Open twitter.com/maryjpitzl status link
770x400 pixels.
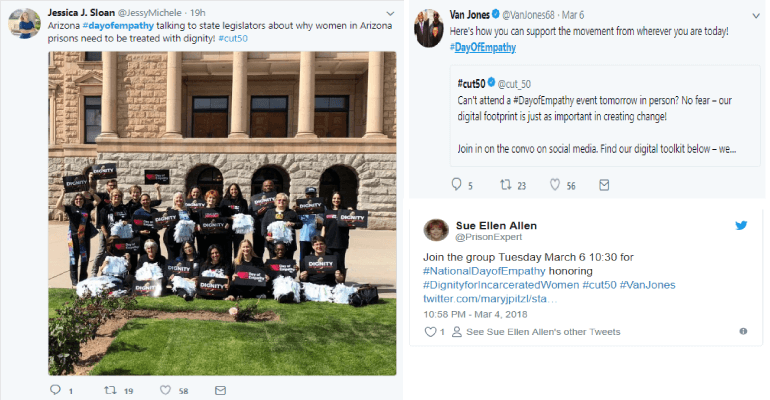[x=490, y=298]
